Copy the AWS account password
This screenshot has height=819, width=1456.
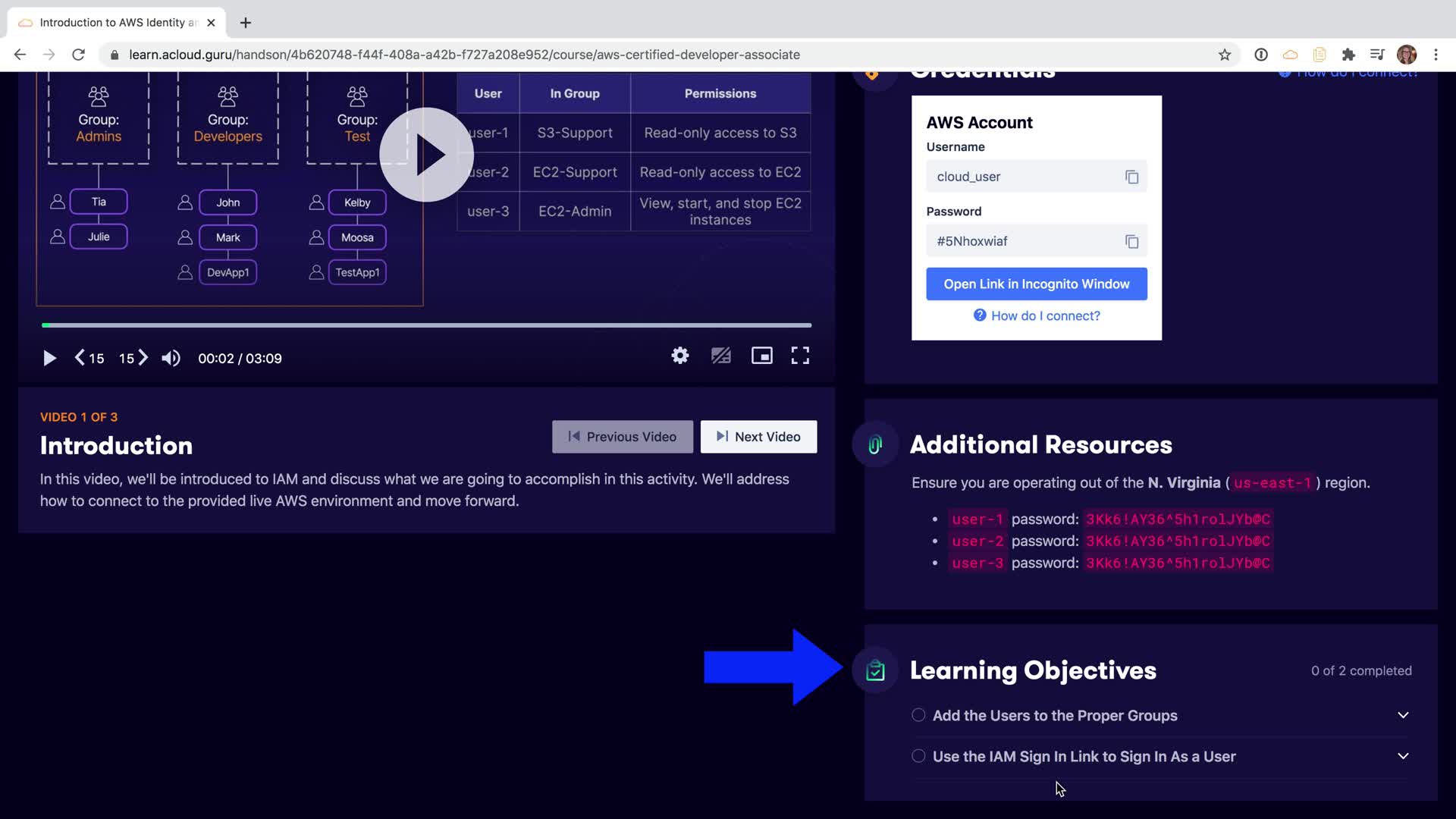[x=1131, y=241]
